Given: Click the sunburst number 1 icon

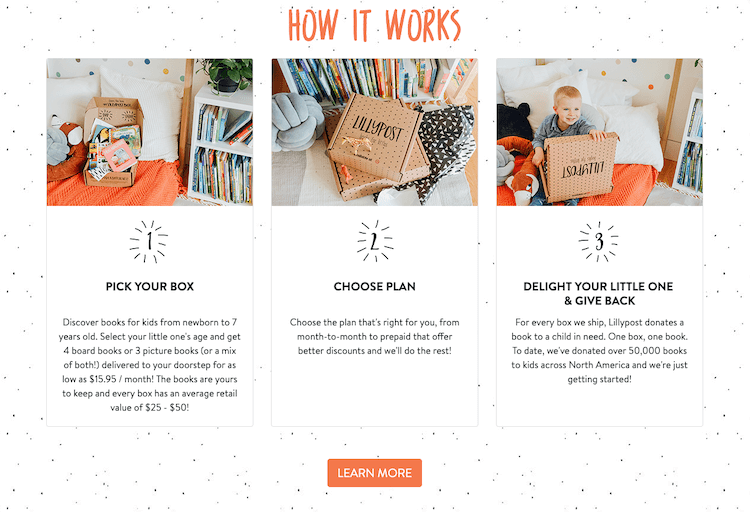Looking at the screenshot, I should point(149,241).
